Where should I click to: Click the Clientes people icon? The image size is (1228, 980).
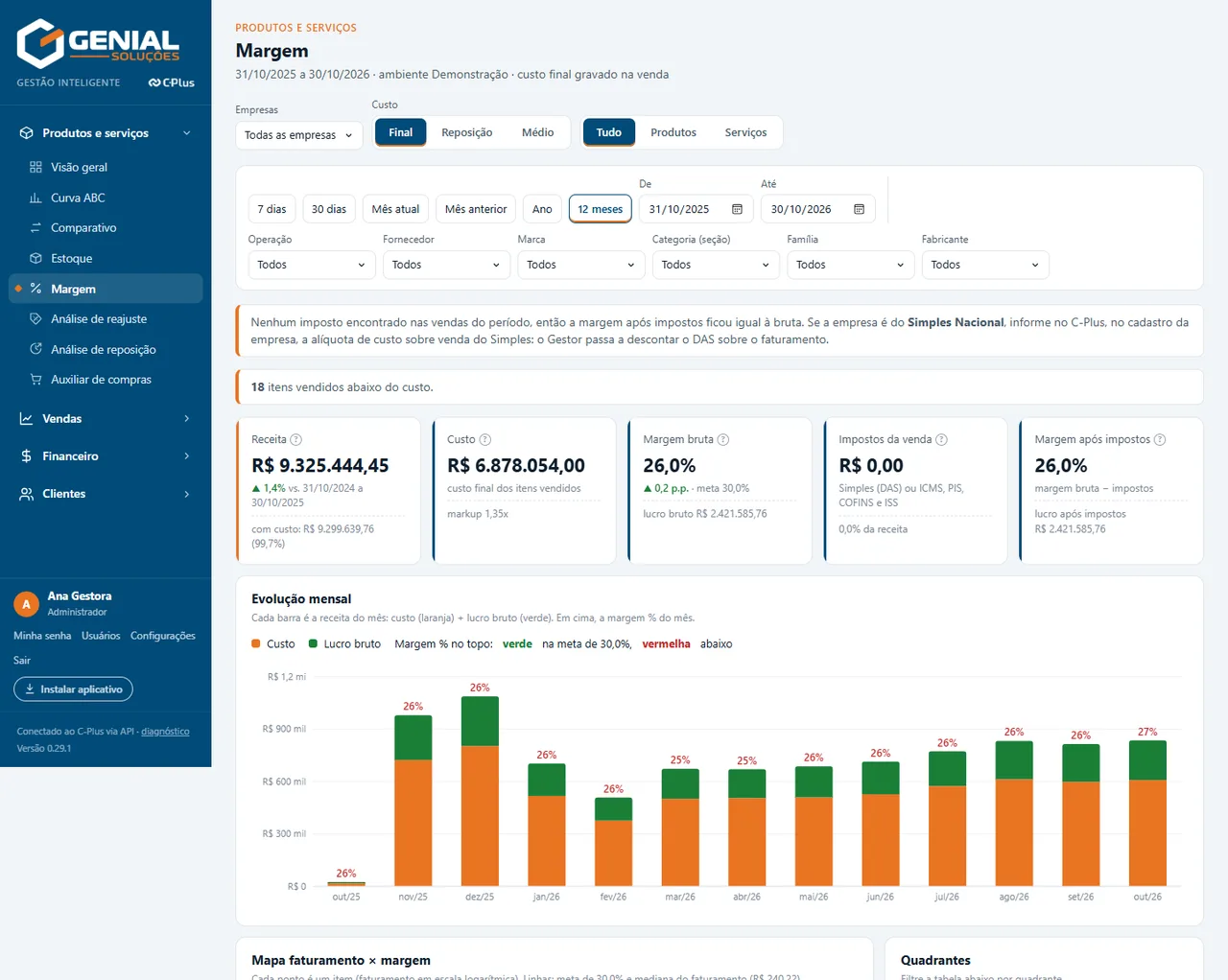coord(26,494)
